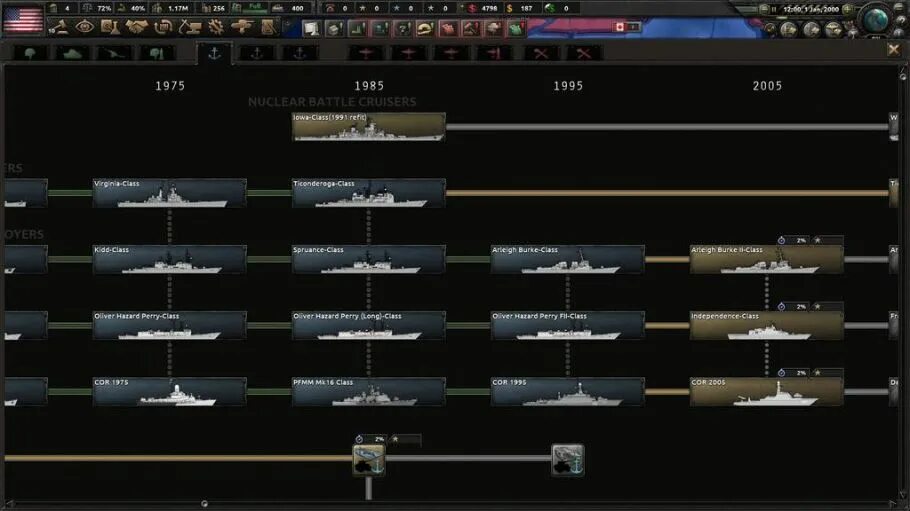Viewport: 910px width, 511px height.
Task: Click the helmet alert icon
Action: pyautogui.click(x=425, y=28)
